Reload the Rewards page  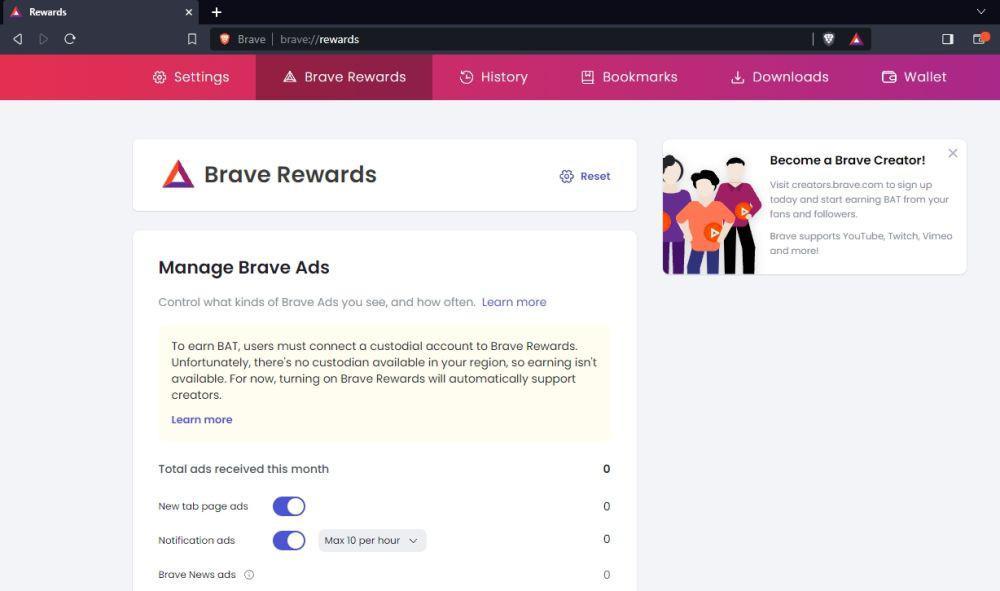point(70,39)
